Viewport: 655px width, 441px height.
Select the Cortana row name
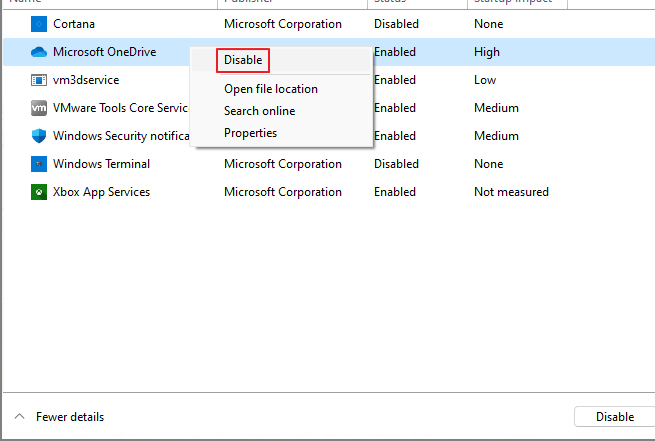(74, 24)
